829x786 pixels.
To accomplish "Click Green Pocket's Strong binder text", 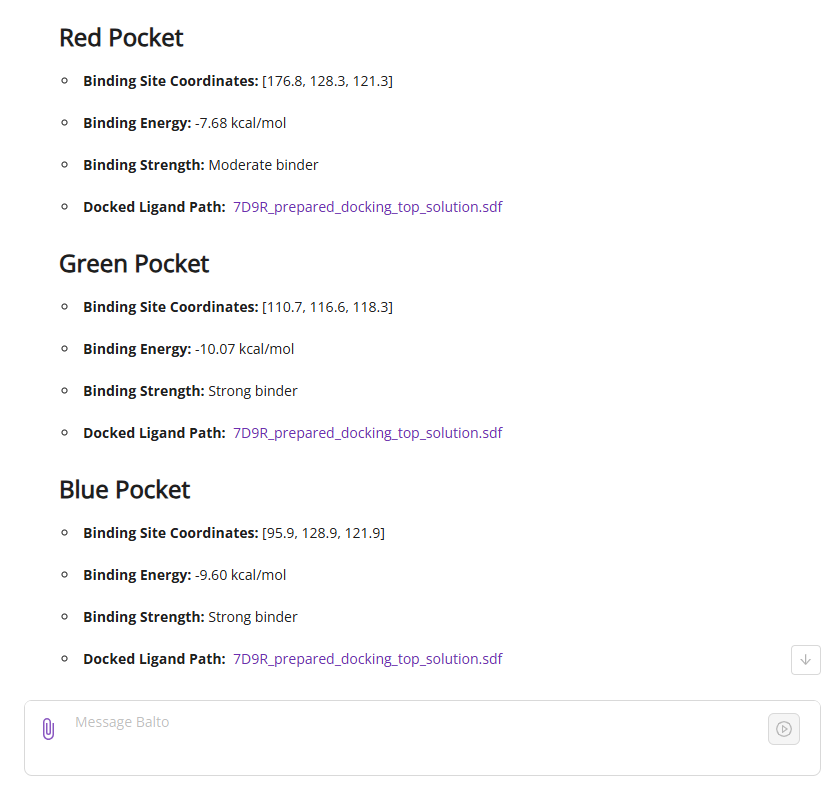I will click(252, 391).
